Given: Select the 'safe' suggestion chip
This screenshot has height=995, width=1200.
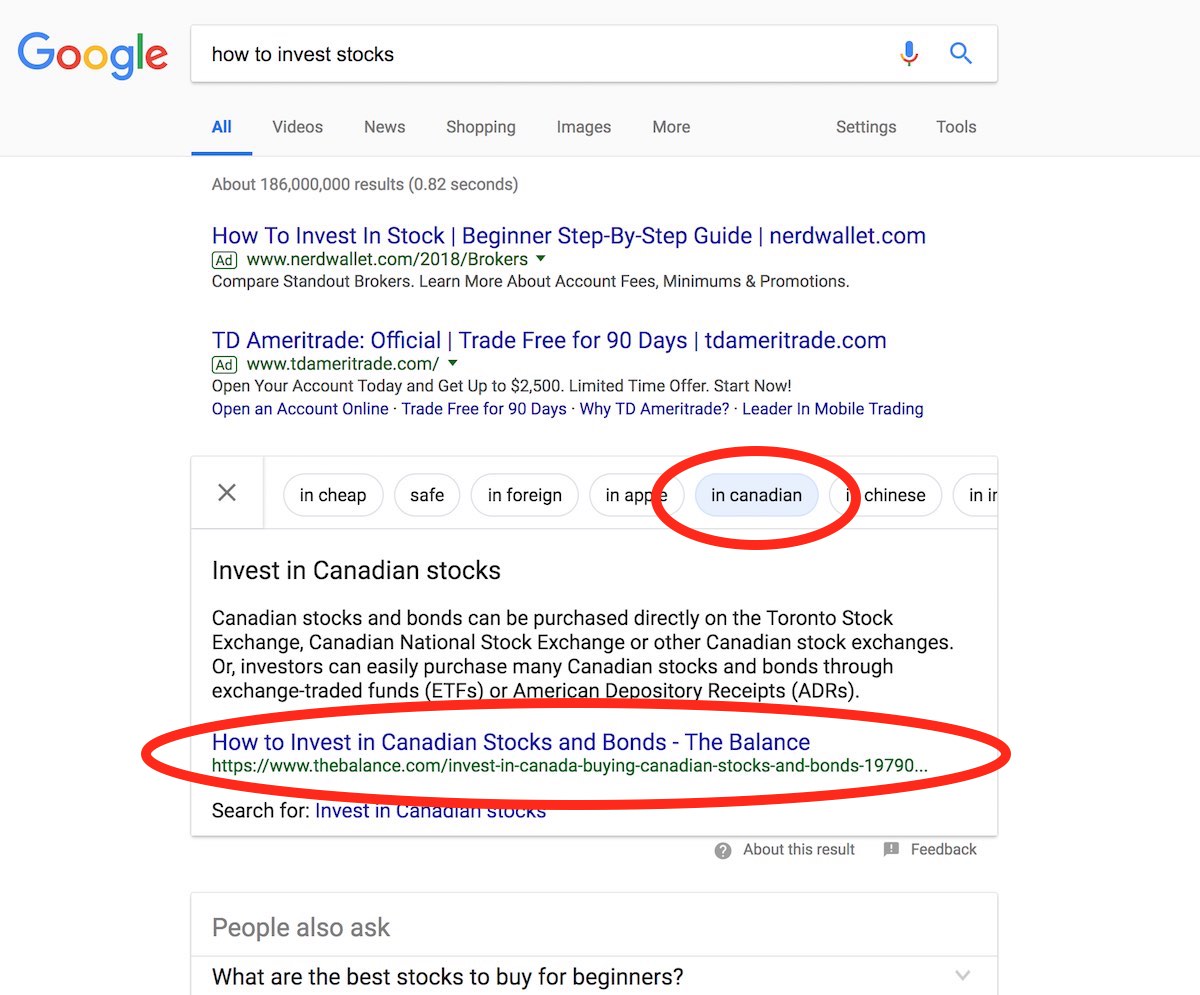Looking at the screenshot, I should click(x=427, y=495).
